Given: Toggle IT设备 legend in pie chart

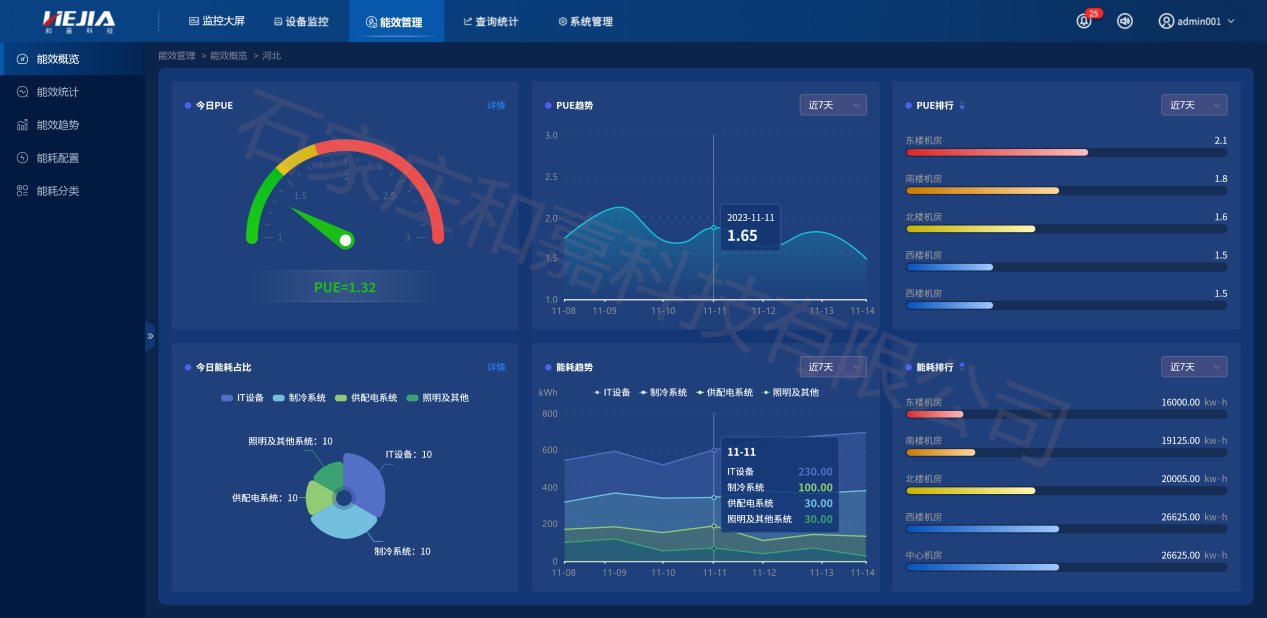Looking at the screenshot, I should (243, 398).
